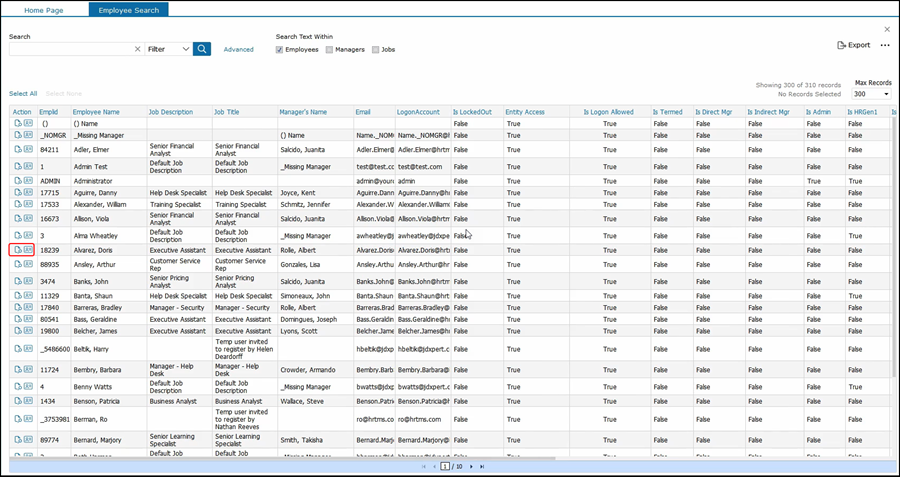Select the Employee Search tab
This screenshot has height=477, width=900.
(128, 10)
